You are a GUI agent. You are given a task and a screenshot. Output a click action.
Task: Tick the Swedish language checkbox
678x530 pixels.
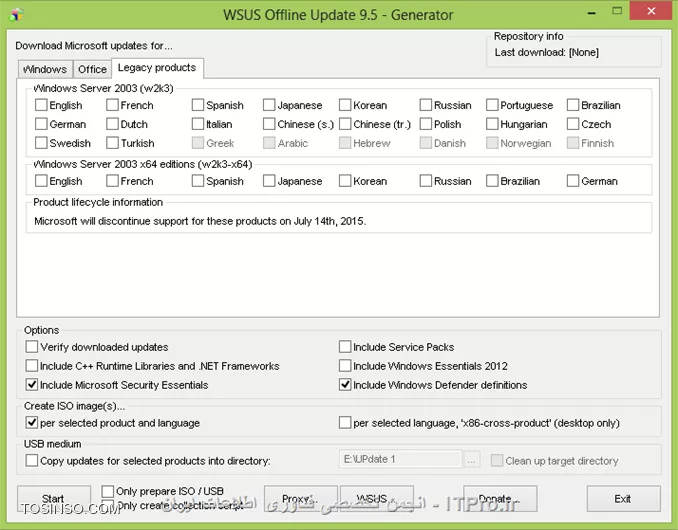pos(41,143)
